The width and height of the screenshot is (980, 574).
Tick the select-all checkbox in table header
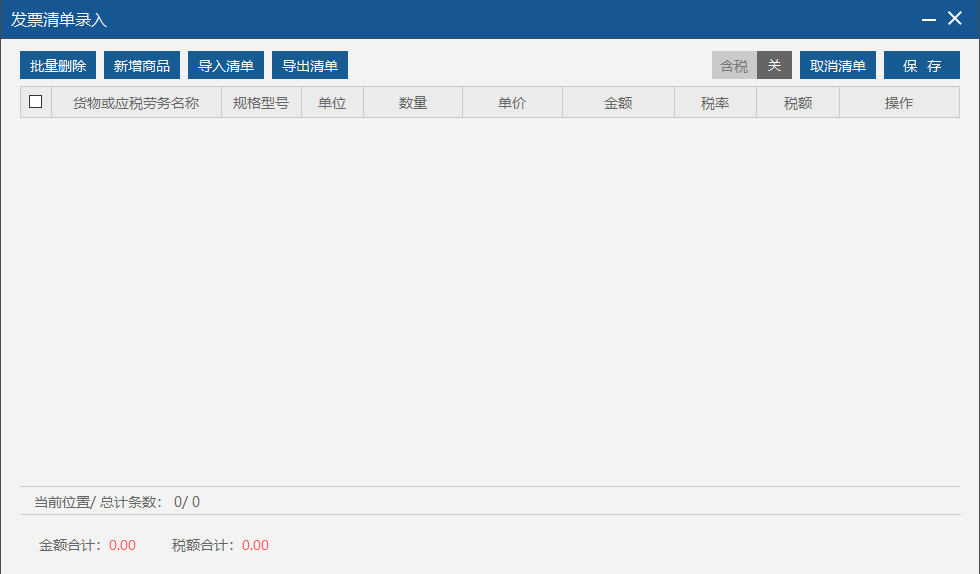(x=36, y=101)
